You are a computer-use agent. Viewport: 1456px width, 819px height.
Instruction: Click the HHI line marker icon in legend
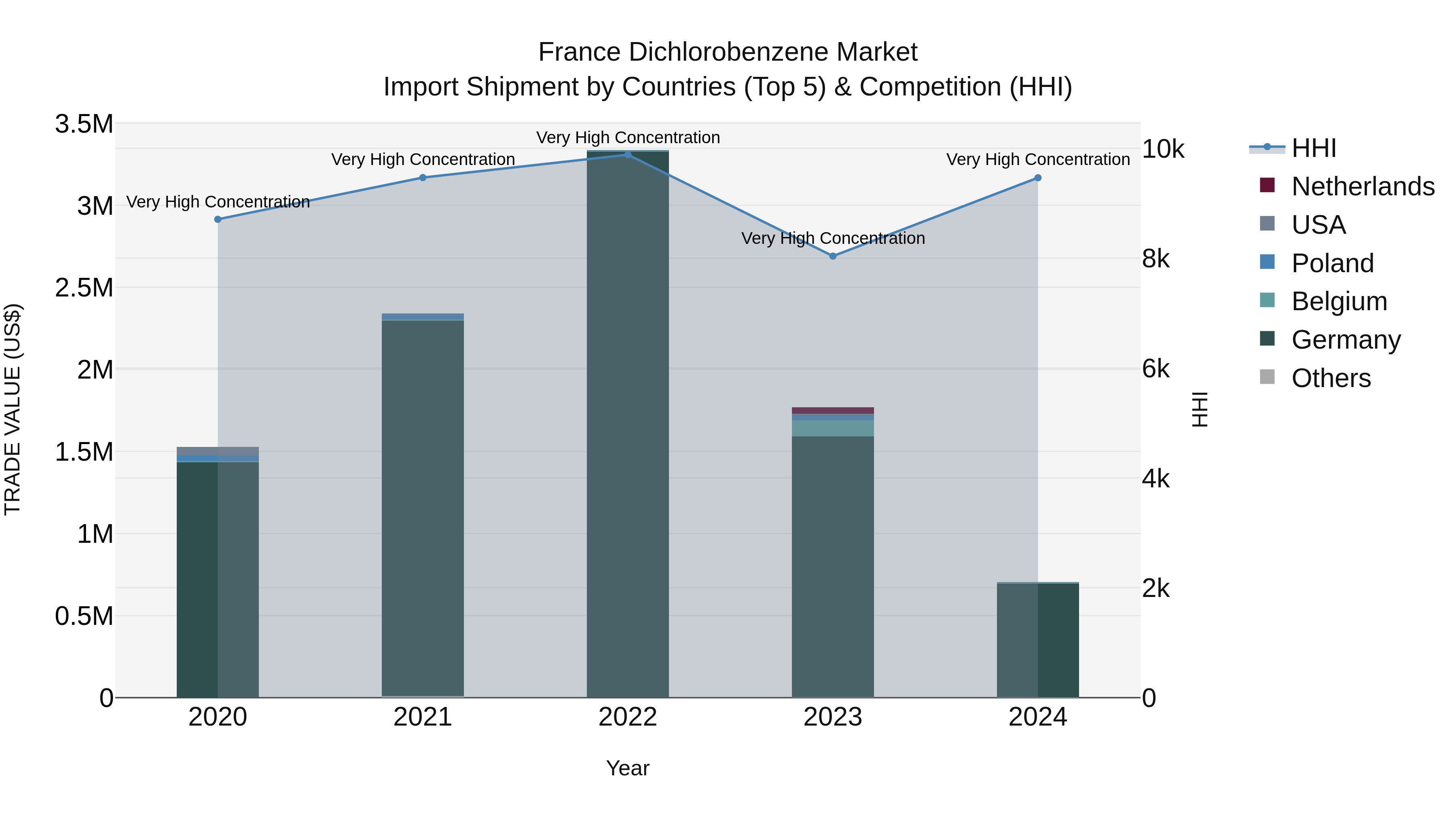pyautogui.click(x=1267, y=148)
